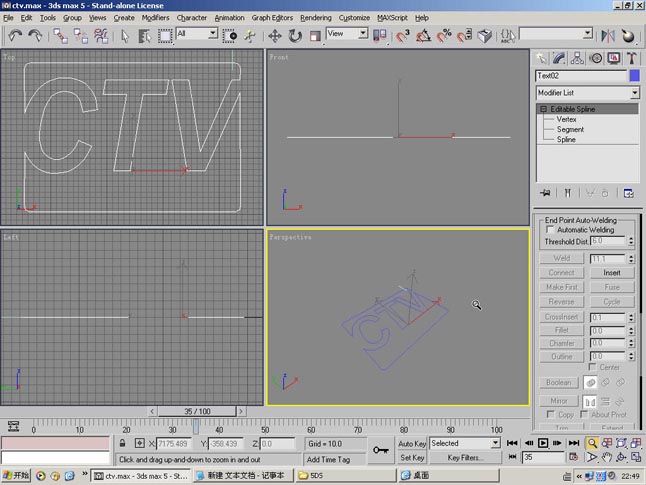This screenshot has width=646, height=485.
Task: Select the Segment sub-object level
Action: (570, 129)
